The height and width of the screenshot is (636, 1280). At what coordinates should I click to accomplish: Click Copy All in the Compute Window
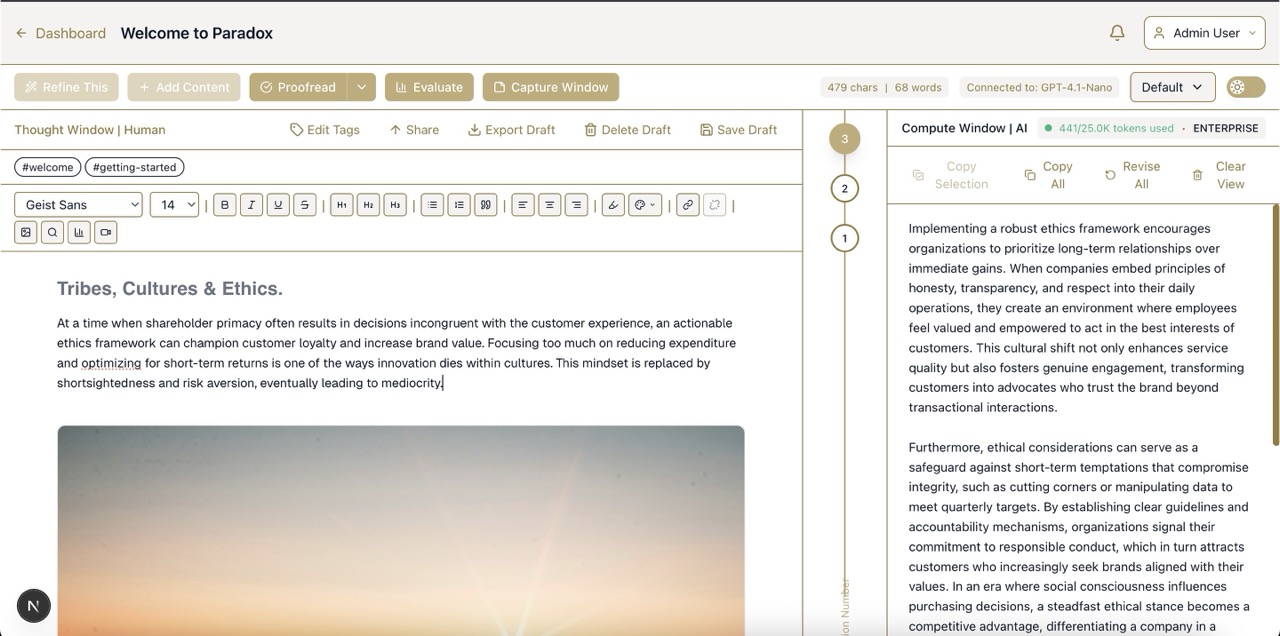(x=1048, y=175)
